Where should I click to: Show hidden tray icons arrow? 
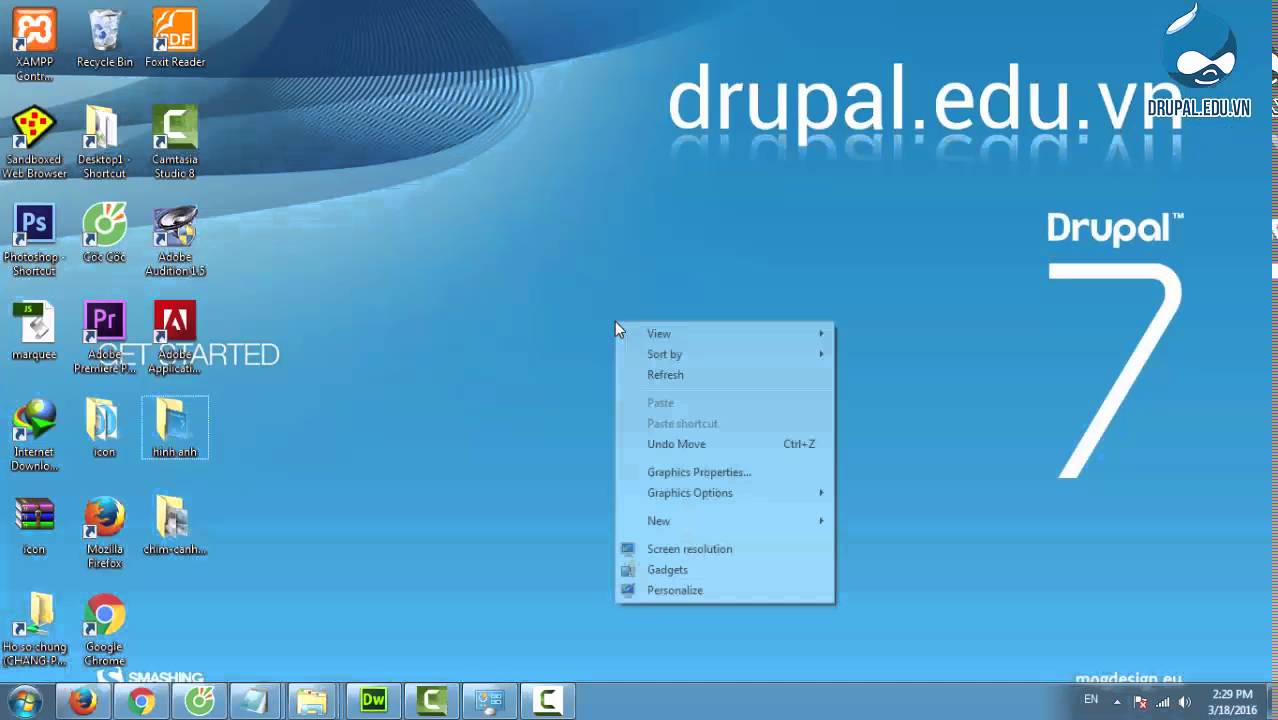pyautogui.click(x=1117, y=702)
